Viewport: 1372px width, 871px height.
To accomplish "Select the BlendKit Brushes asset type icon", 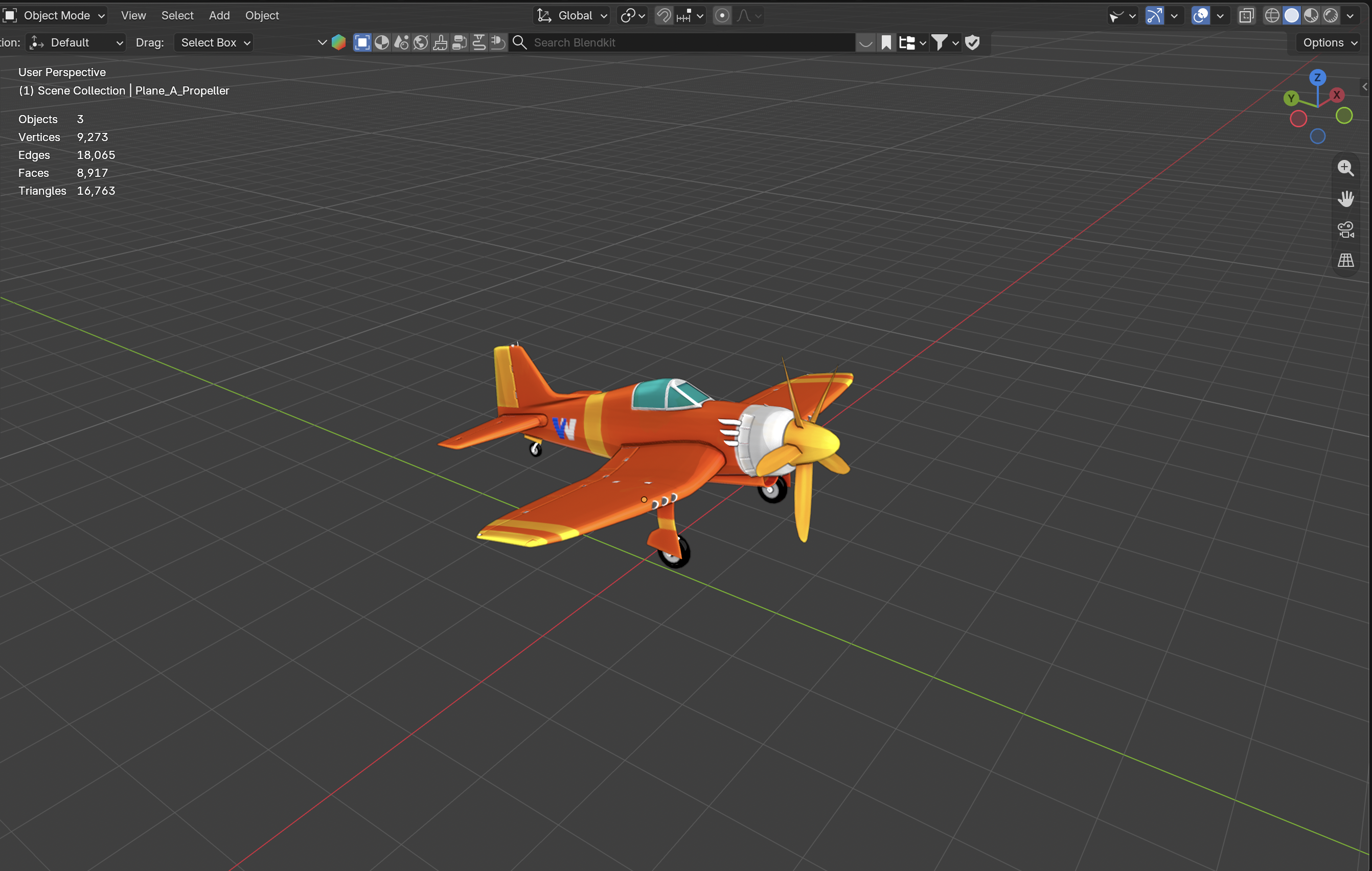I will tap(440, 42).
